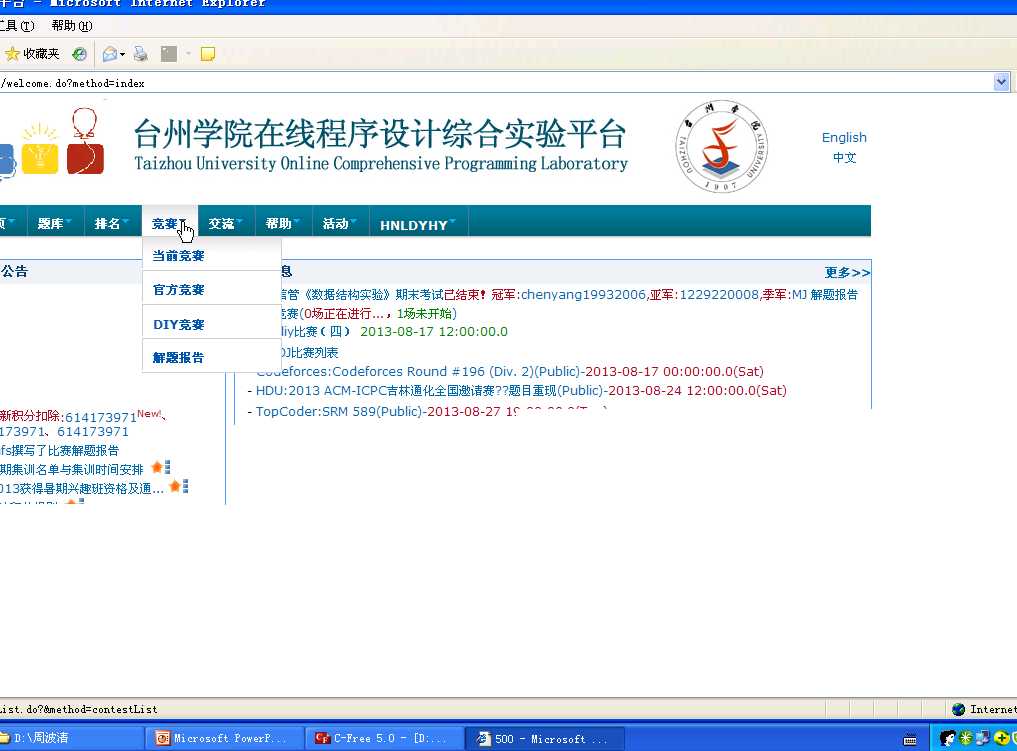Click the 竞赛 navigation menu
1017x751 pixels.
(169, 223)
